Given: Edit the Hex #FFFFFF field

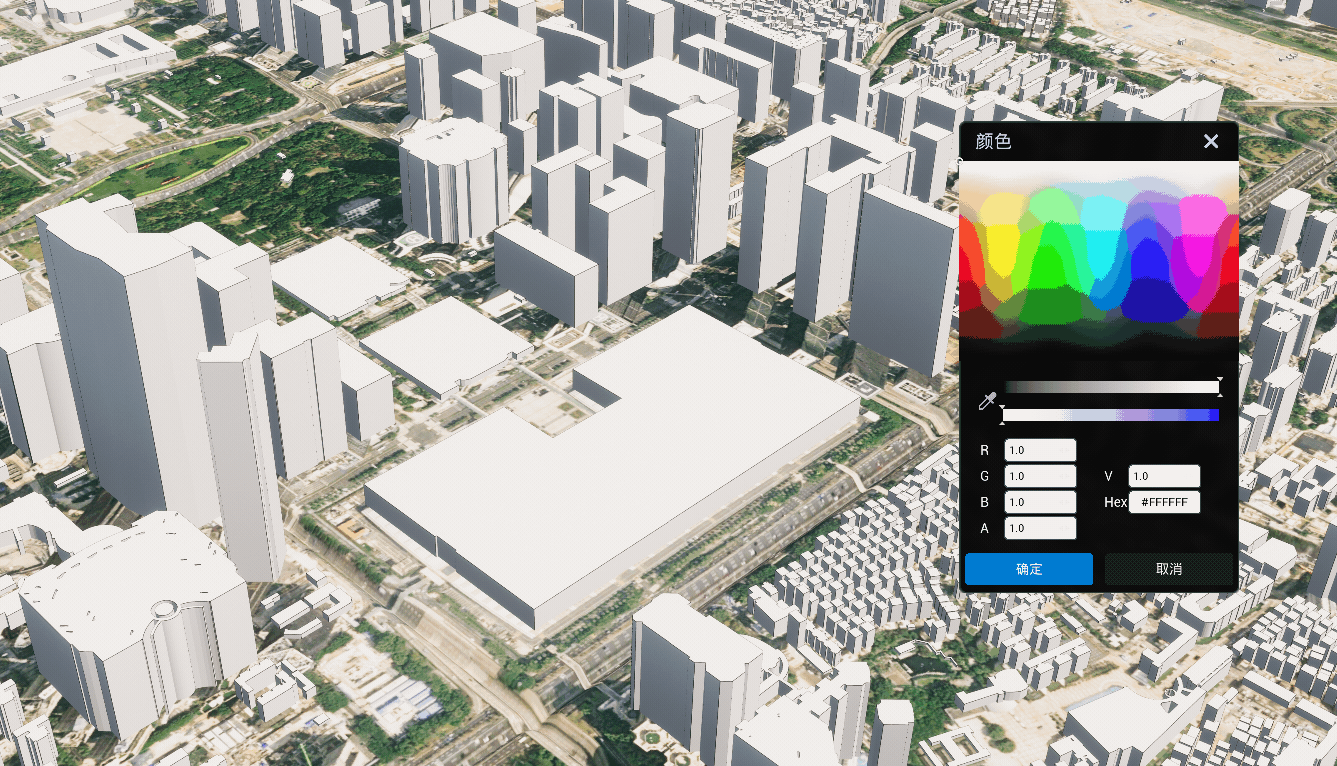Looking at the screenshot, I should [1164, 502].
